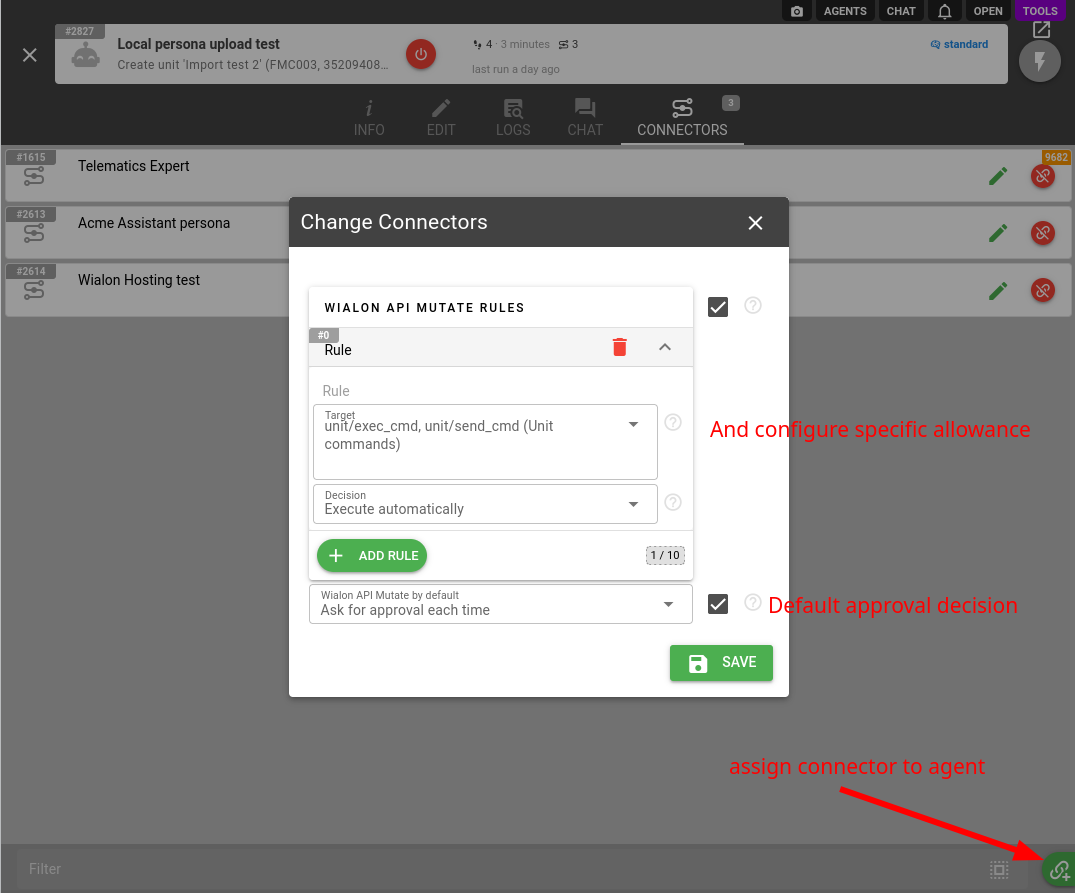Toggle the default approval decision checkbox
1075x893 pixels.
[718, 604]
